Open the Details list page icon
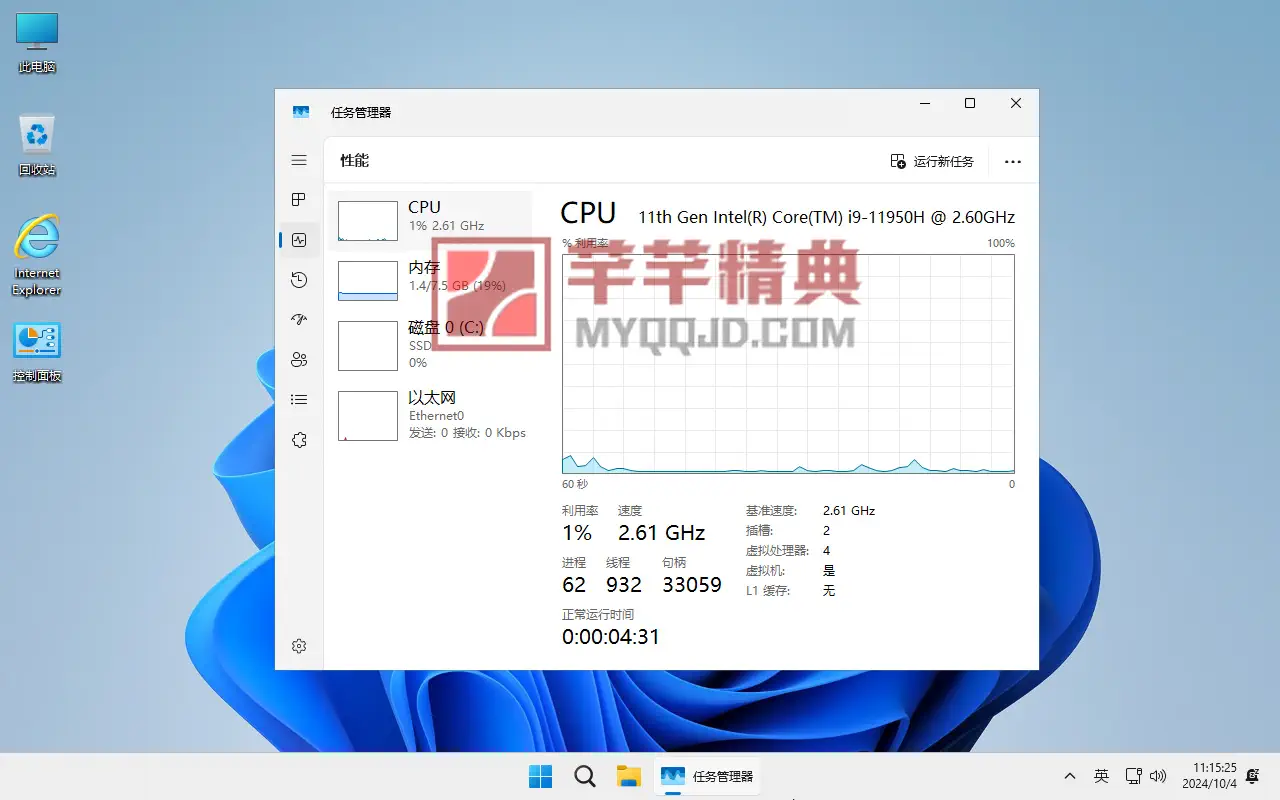 tap(299, 400)
